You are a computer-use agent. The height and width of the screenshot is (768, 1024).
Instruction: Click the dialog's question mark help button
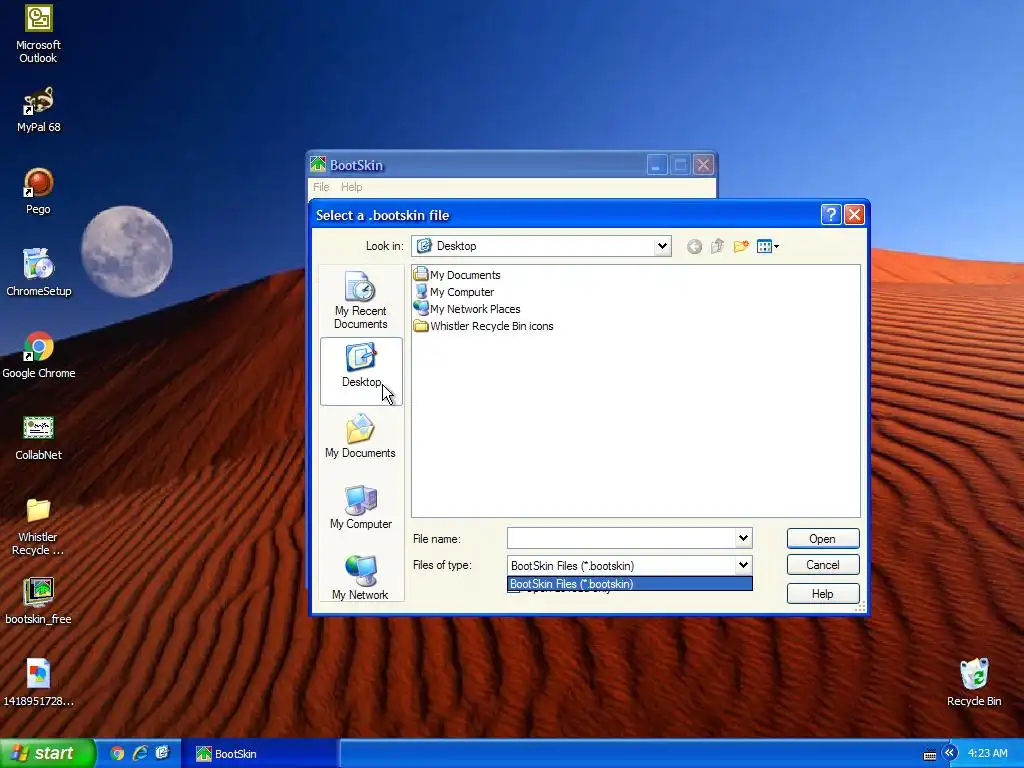(831, 214)
